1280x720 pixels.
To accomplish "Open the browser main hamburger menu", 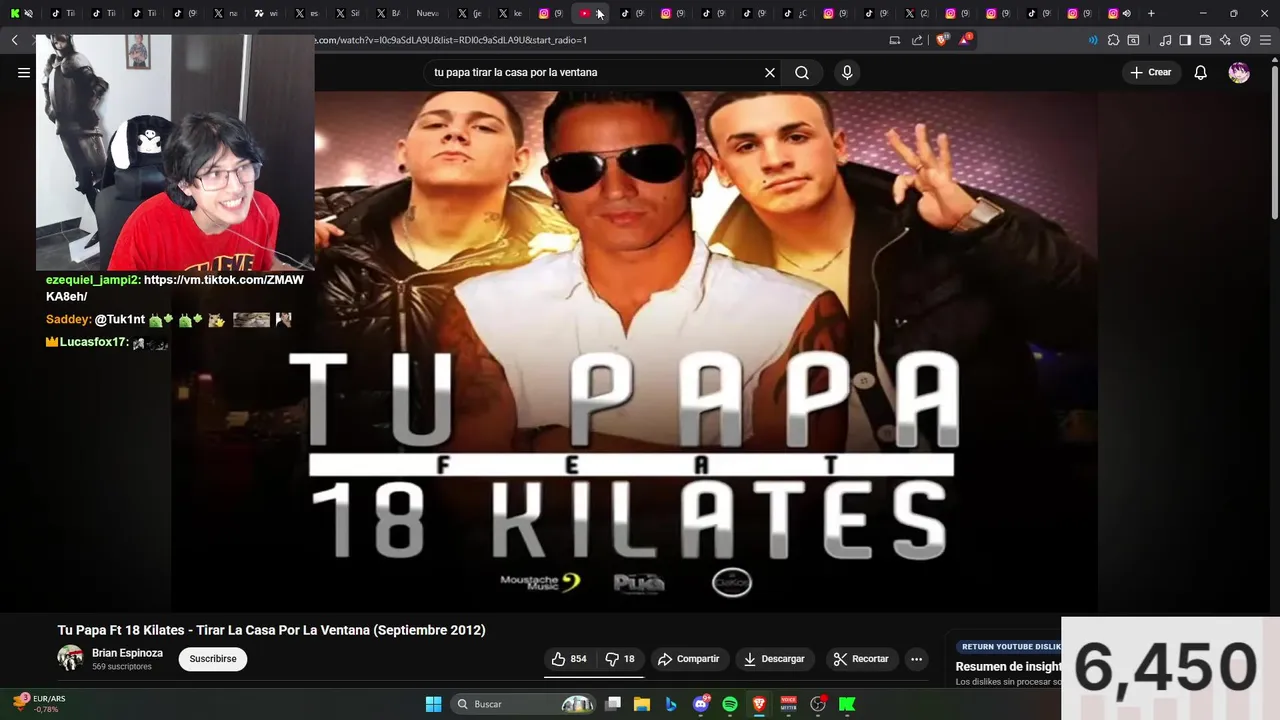I will 1265,40.
